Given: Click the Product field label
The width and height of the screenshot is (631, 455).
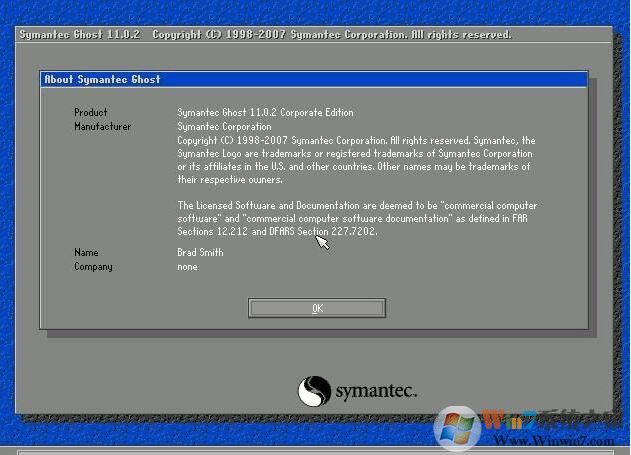Looking at the screenshot, I should pos(91,113).
